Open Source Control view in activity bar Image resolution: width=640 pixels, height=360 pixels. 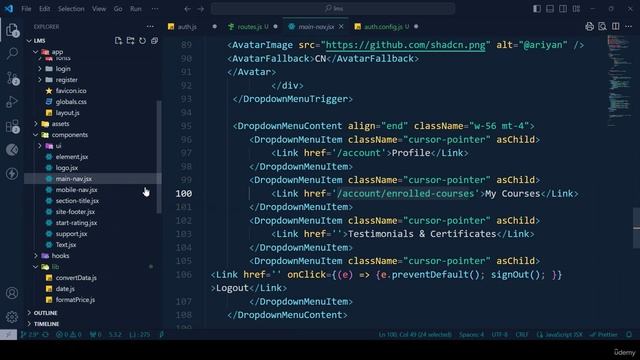pos(12,78)
